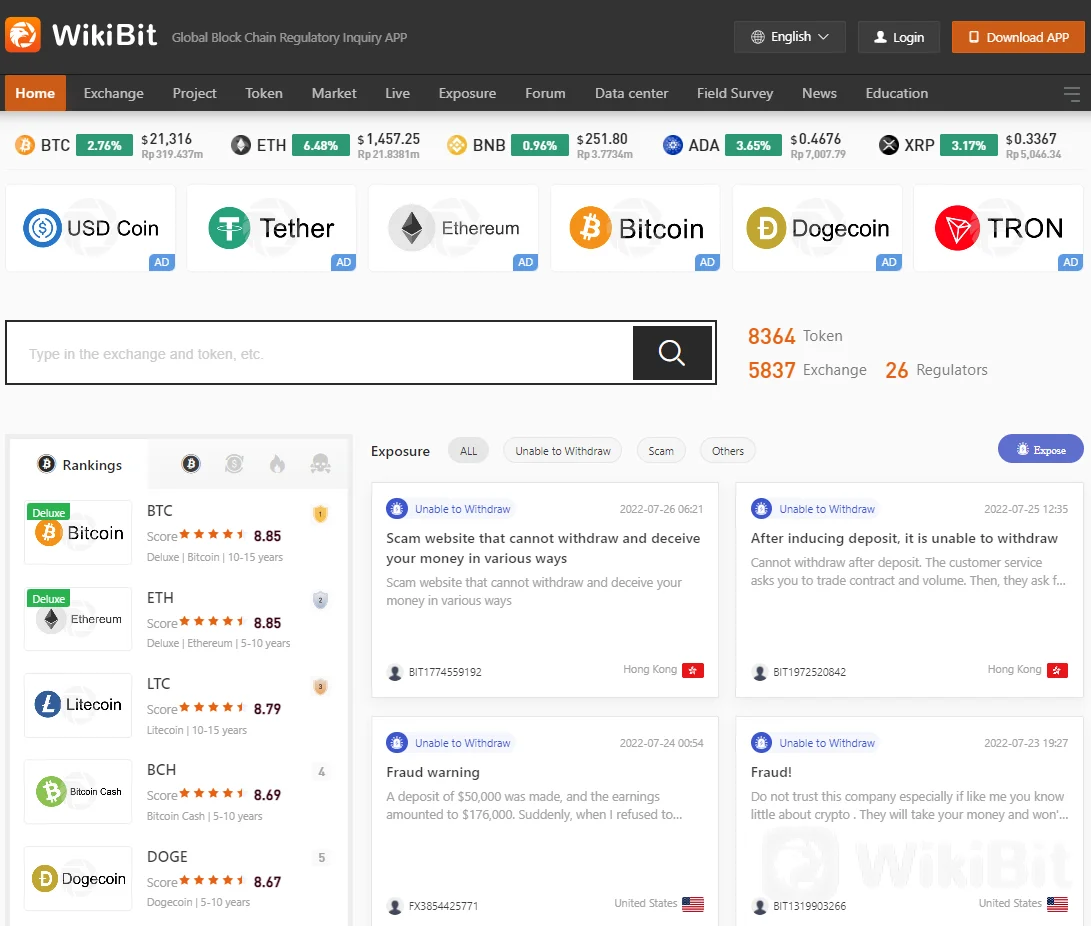Open the Bitcoin ad card

coord(635,228)
